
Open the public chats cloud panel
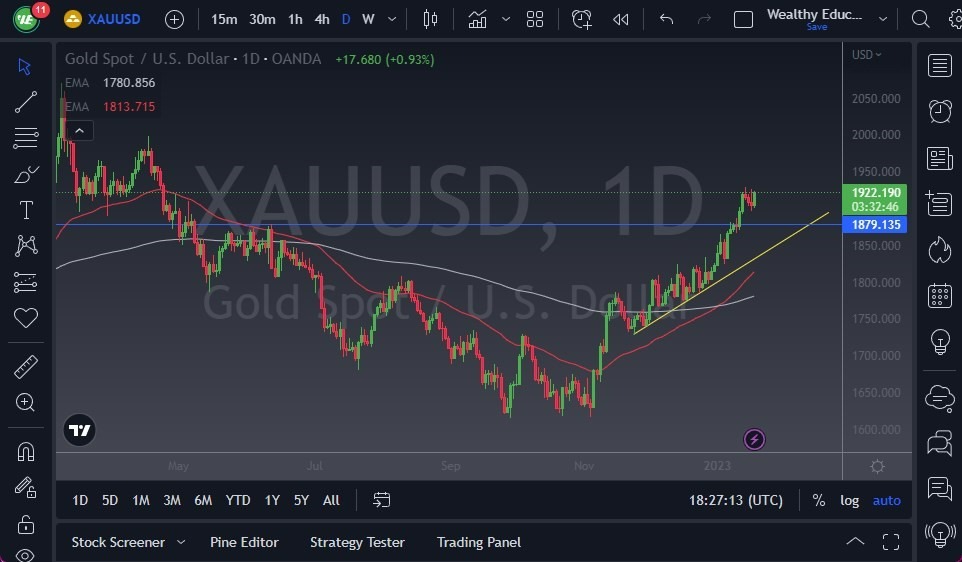point(939,398)
